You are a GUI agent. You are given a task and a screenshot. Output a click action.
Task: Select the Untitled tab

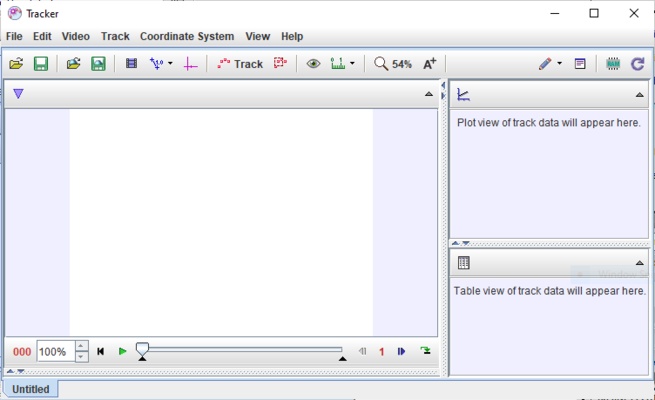tap(30, 389)
